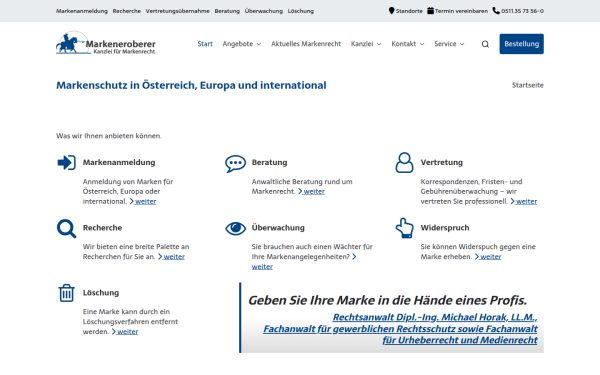This screenshot has width=600, height=375.
Task: Click the Markenanmeldung heading
Action: coord(119,162)
